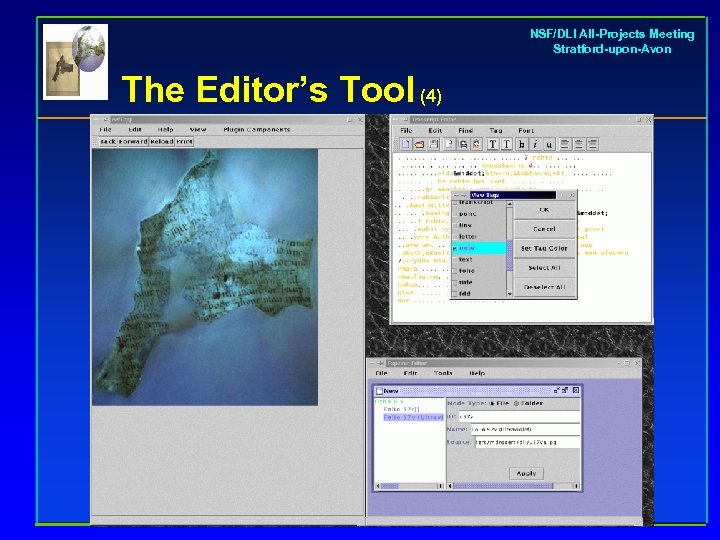Select the highlighted Folio 57v tree item
The image size is (720, 540).
click(x=413, y=417)
